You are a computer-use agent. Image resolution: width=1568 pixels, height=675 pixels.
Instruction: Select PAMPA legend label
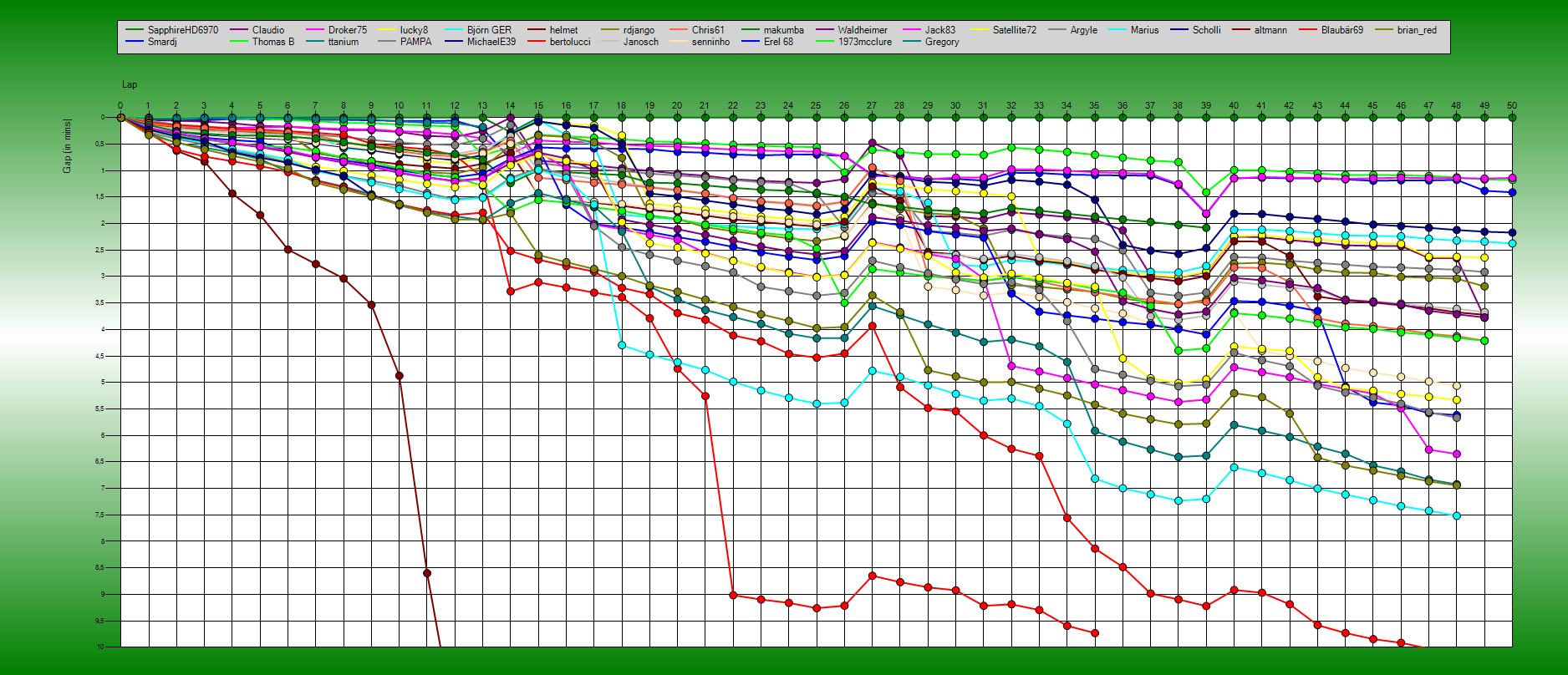coord(416,42)
